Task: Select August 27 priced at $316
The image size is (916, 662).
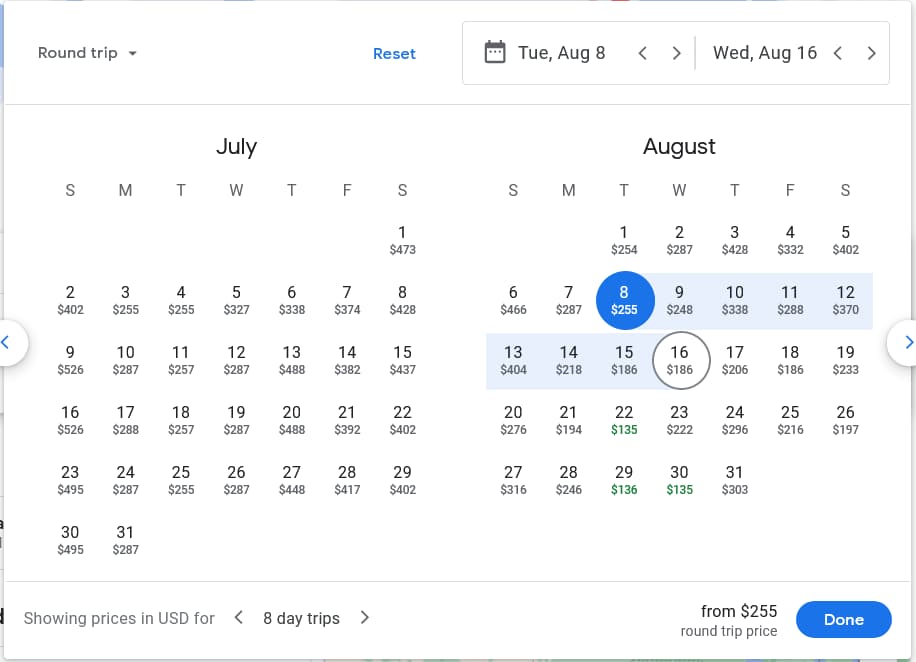Action: (513, 480)
